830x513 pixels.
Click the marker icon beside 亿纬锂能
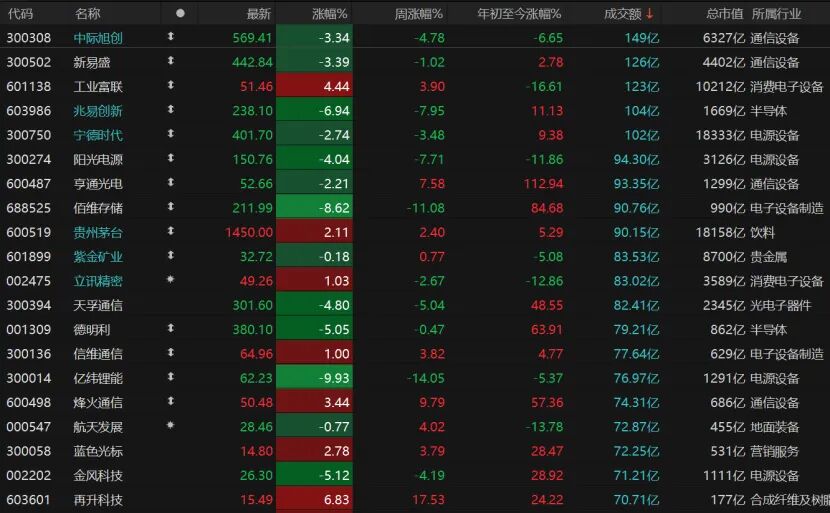(170, 377)
